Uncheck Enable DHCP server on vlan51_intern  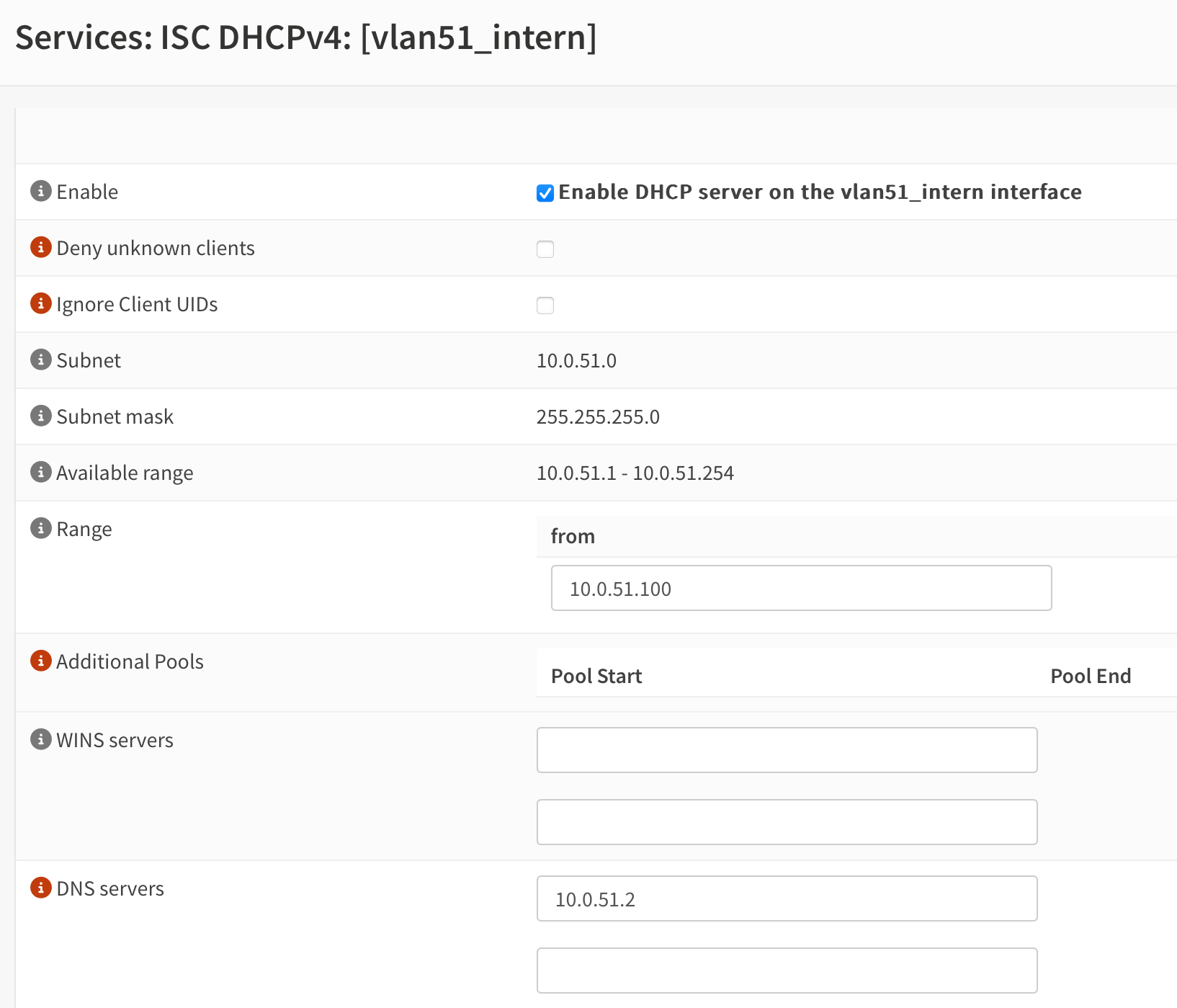point(545,192)
